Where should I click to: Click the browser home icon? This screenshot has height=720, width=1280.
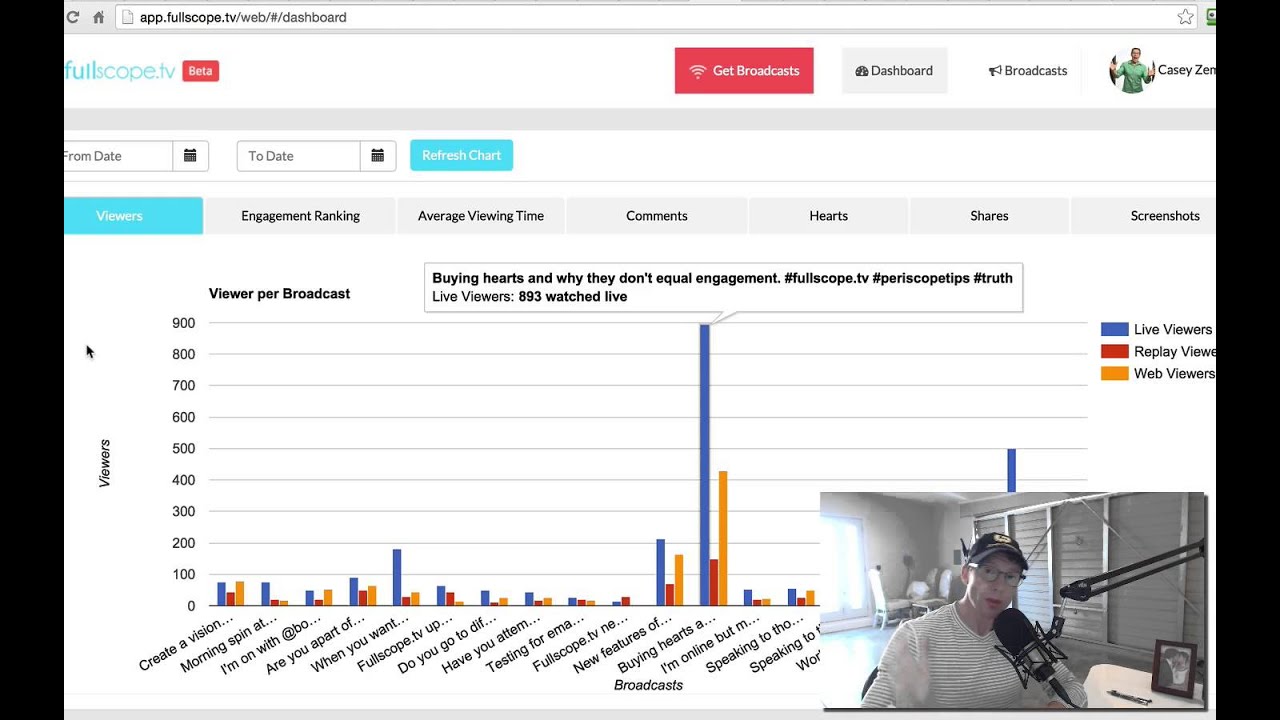98,17
